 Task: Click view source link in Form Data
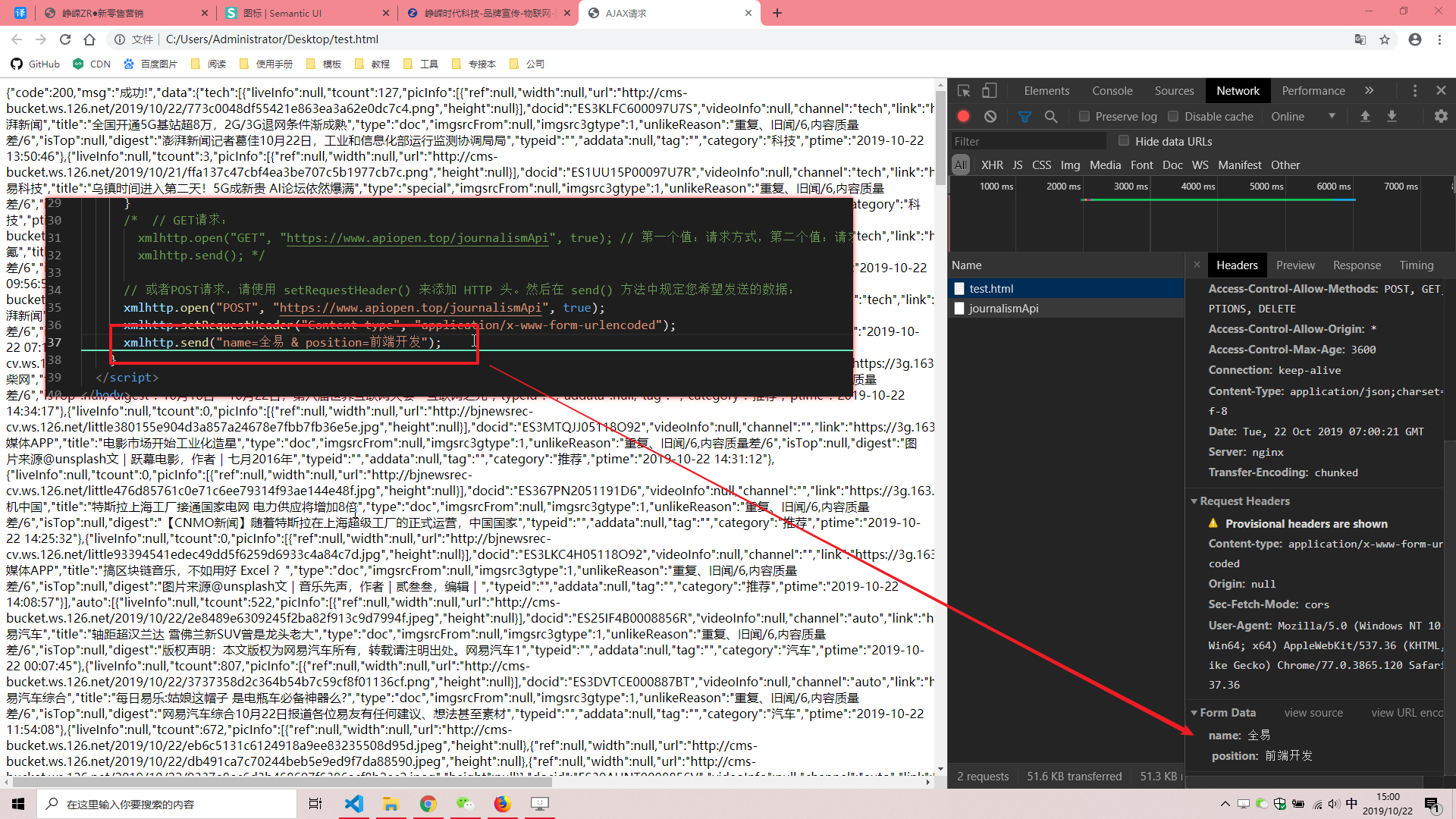coord(1313,713)
